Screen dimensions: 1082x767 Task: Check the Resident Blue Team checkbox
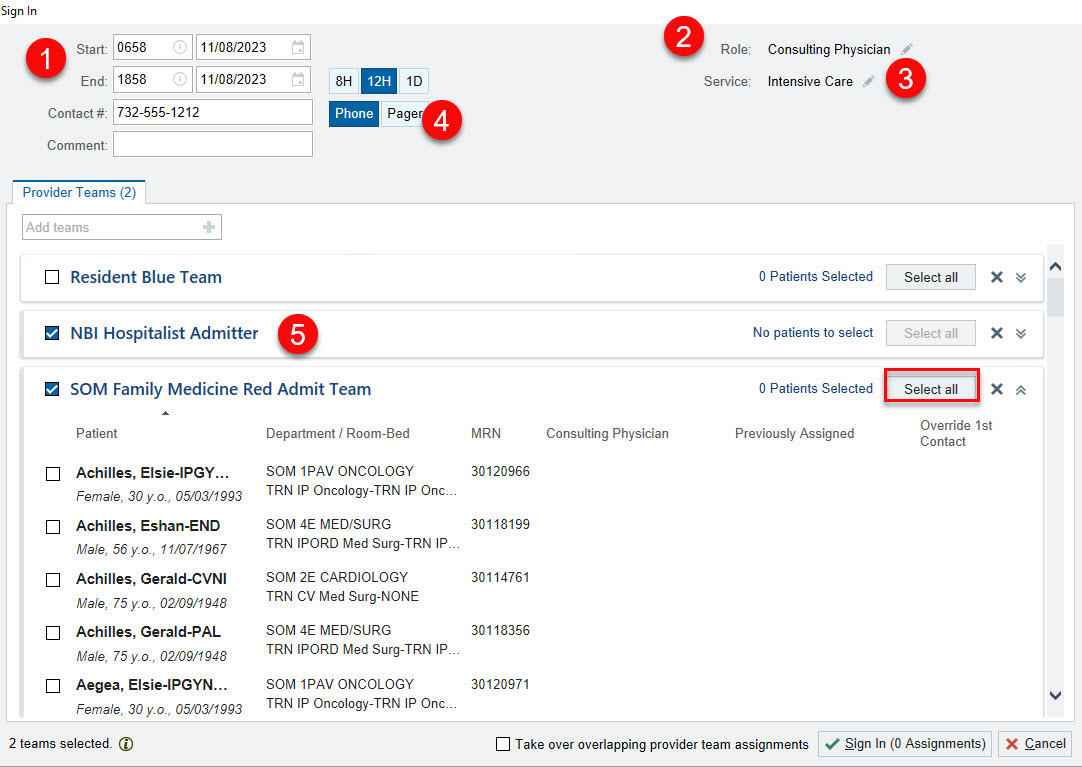click(52, 277)
